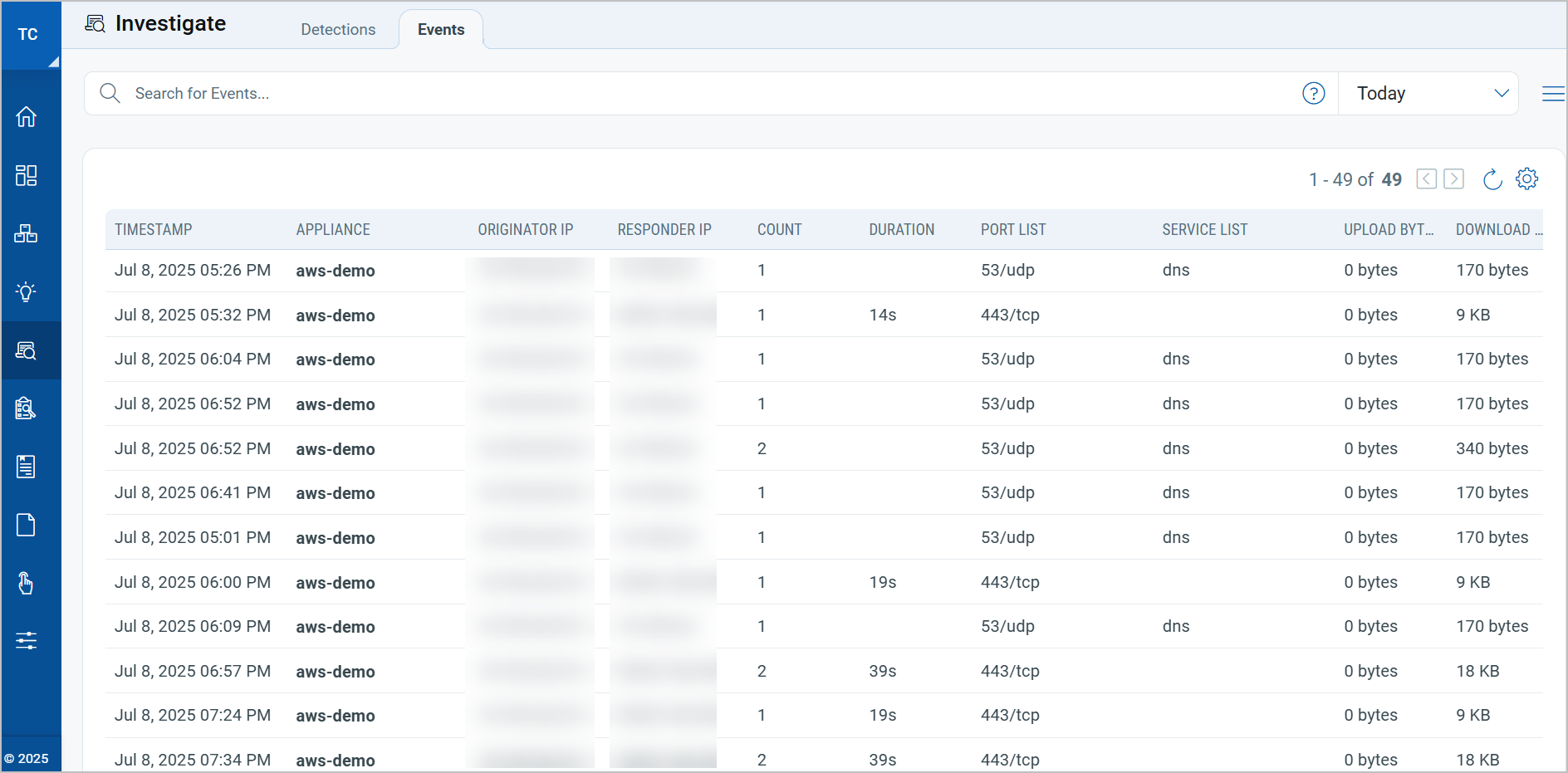Select the Events tab
1568x773 pixels.
pos(441,29)
